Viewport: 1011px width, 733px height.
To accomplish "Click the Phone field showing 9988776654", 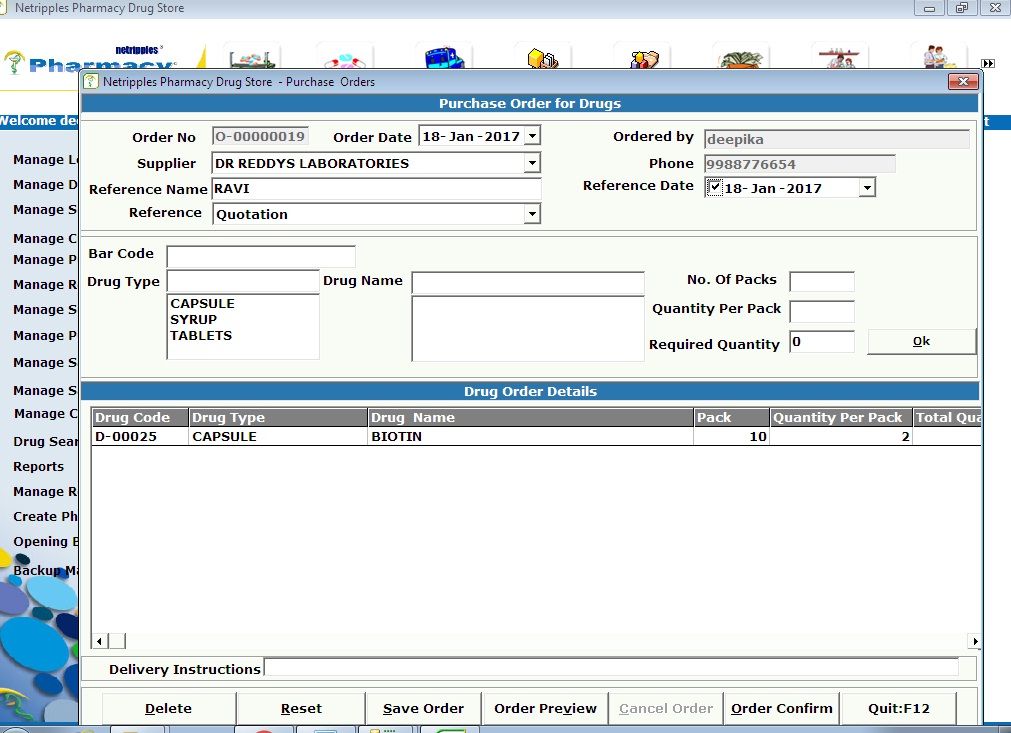I will pyautogui.click(x=800, y=164).
